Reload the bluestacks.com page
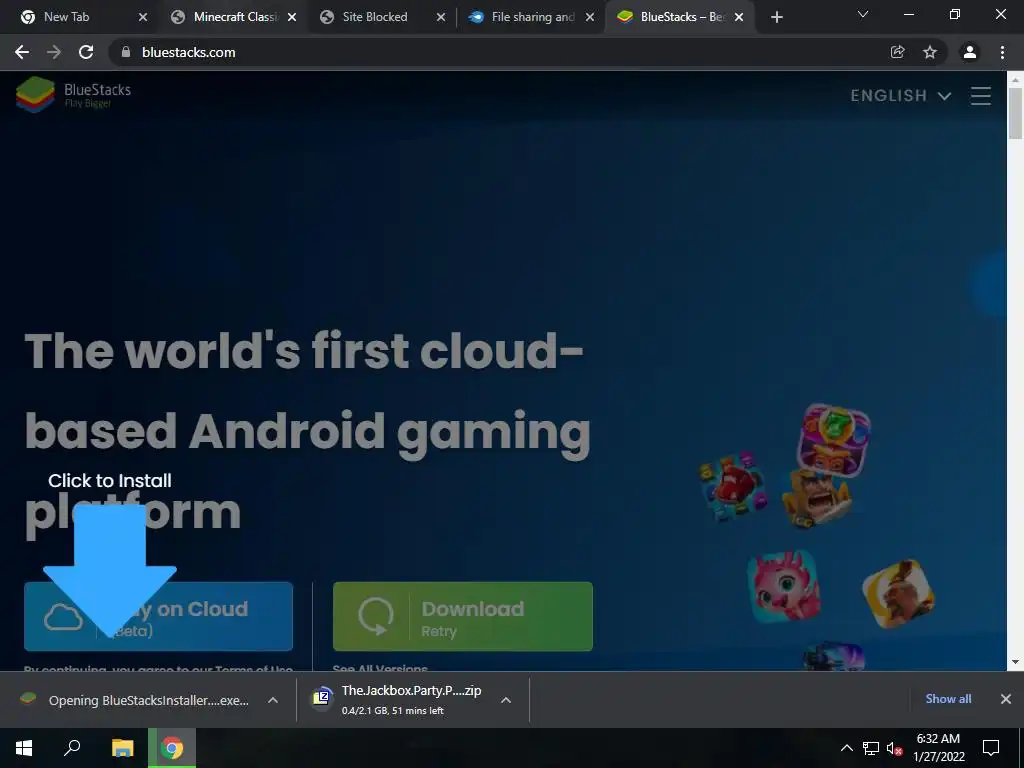 tap(86, 52)
